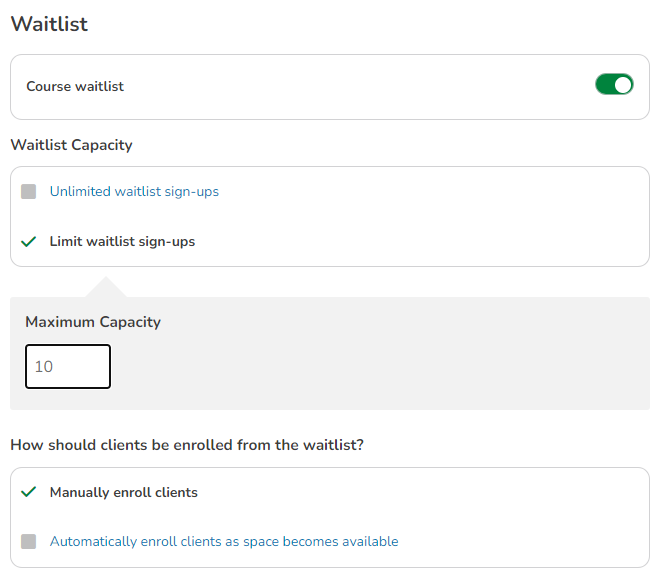Select the Manually enroll clients label
The height and width of the screenshot is (580, 656).
click(124, 492)
